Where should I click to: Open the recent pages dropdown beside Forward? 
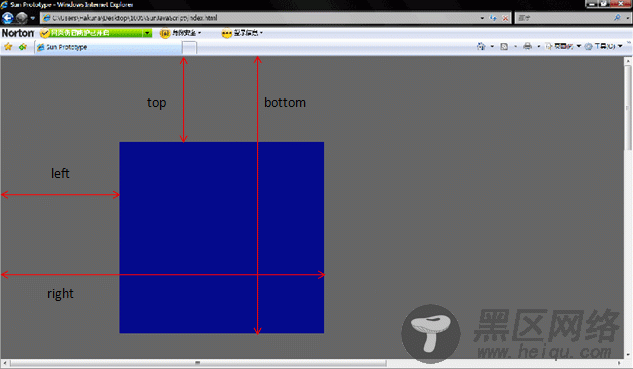tap(33, 18)
